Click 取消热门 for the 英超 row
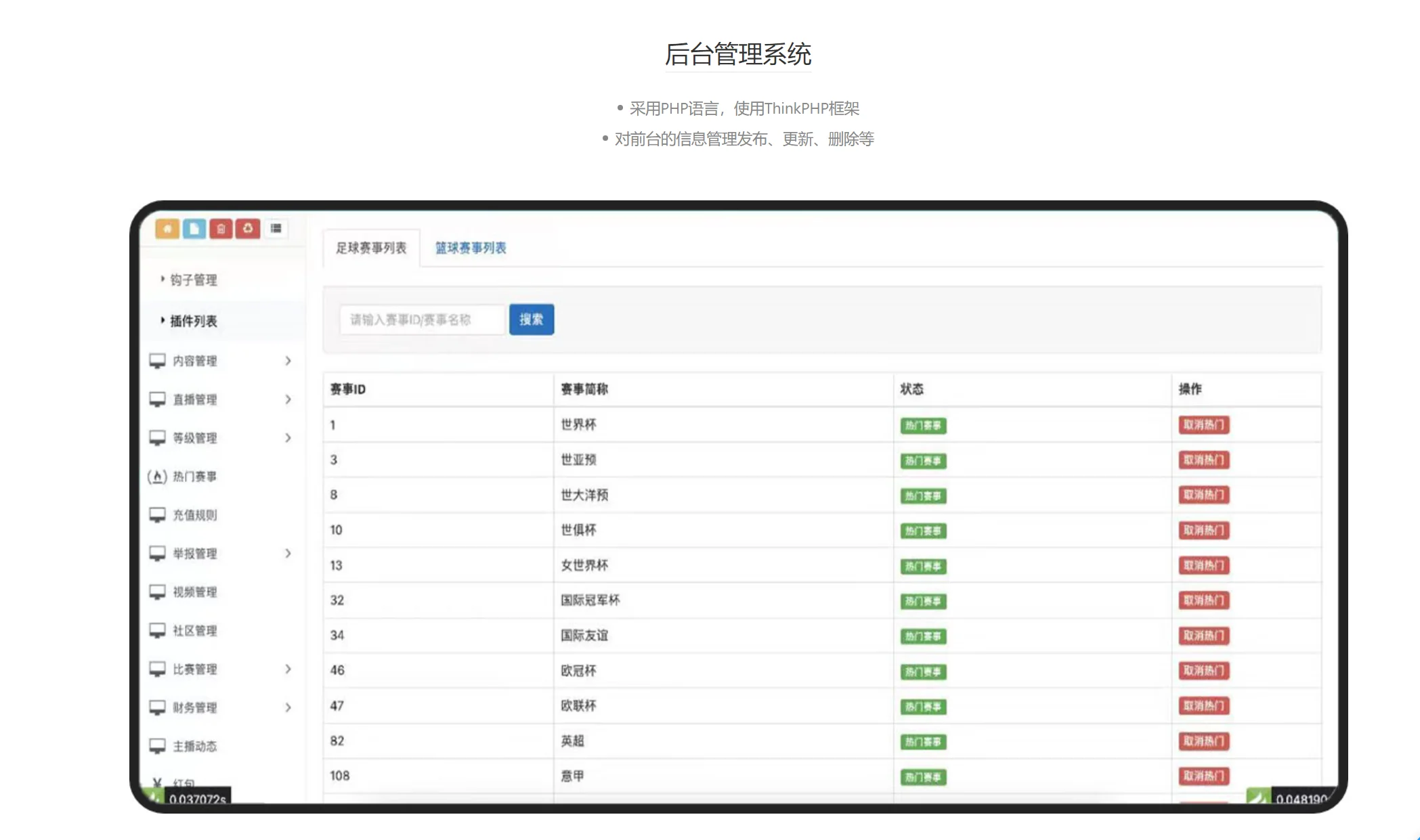 pyautogui.click(x=1203, y=741)
